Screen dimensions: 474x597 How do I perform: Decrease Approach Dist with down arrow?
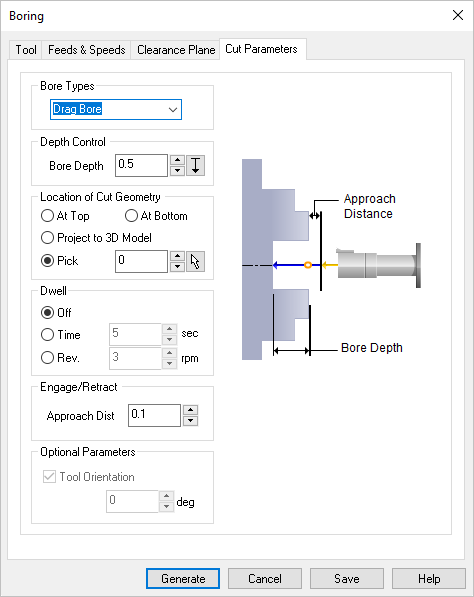point(190,421)
